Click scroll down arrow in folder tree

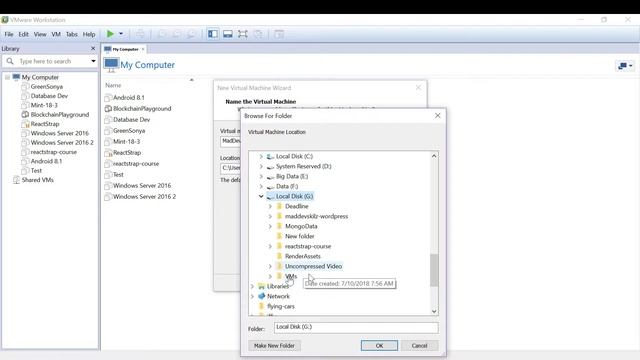(x=434, y=311)
